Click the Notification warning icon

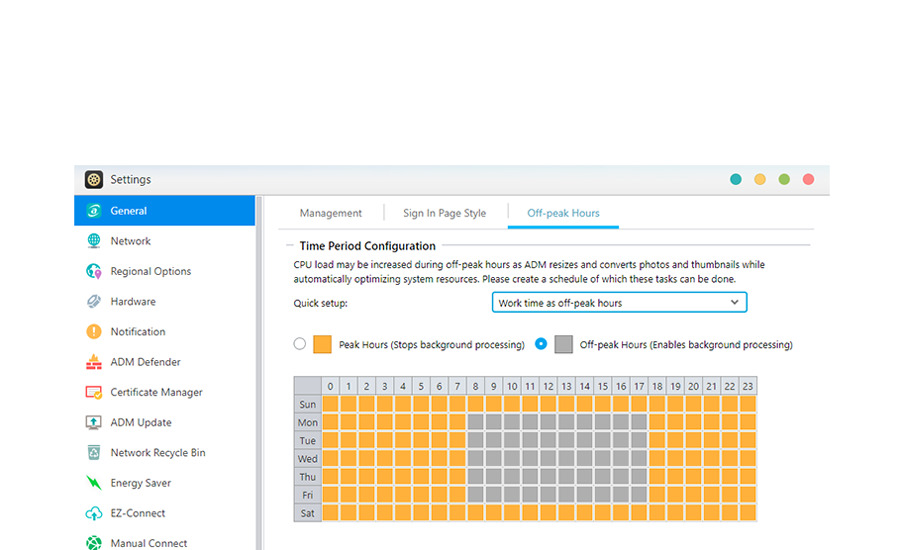click(94, 332)
